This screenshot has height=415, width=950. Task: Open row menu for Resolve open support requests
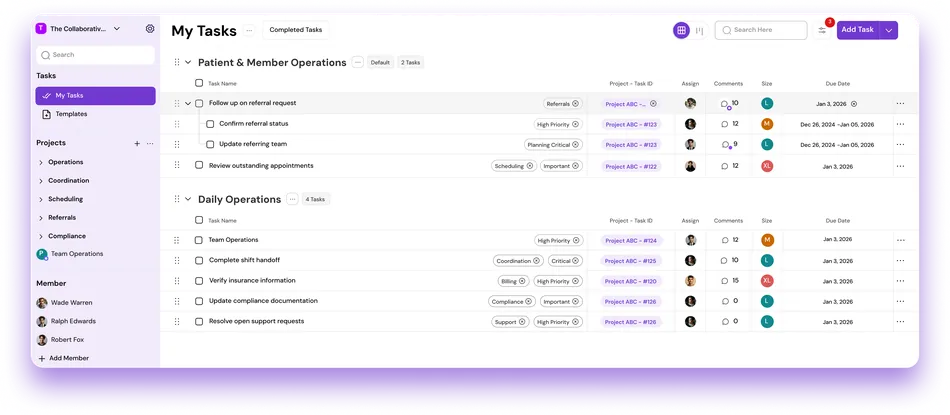coord(900,321)
